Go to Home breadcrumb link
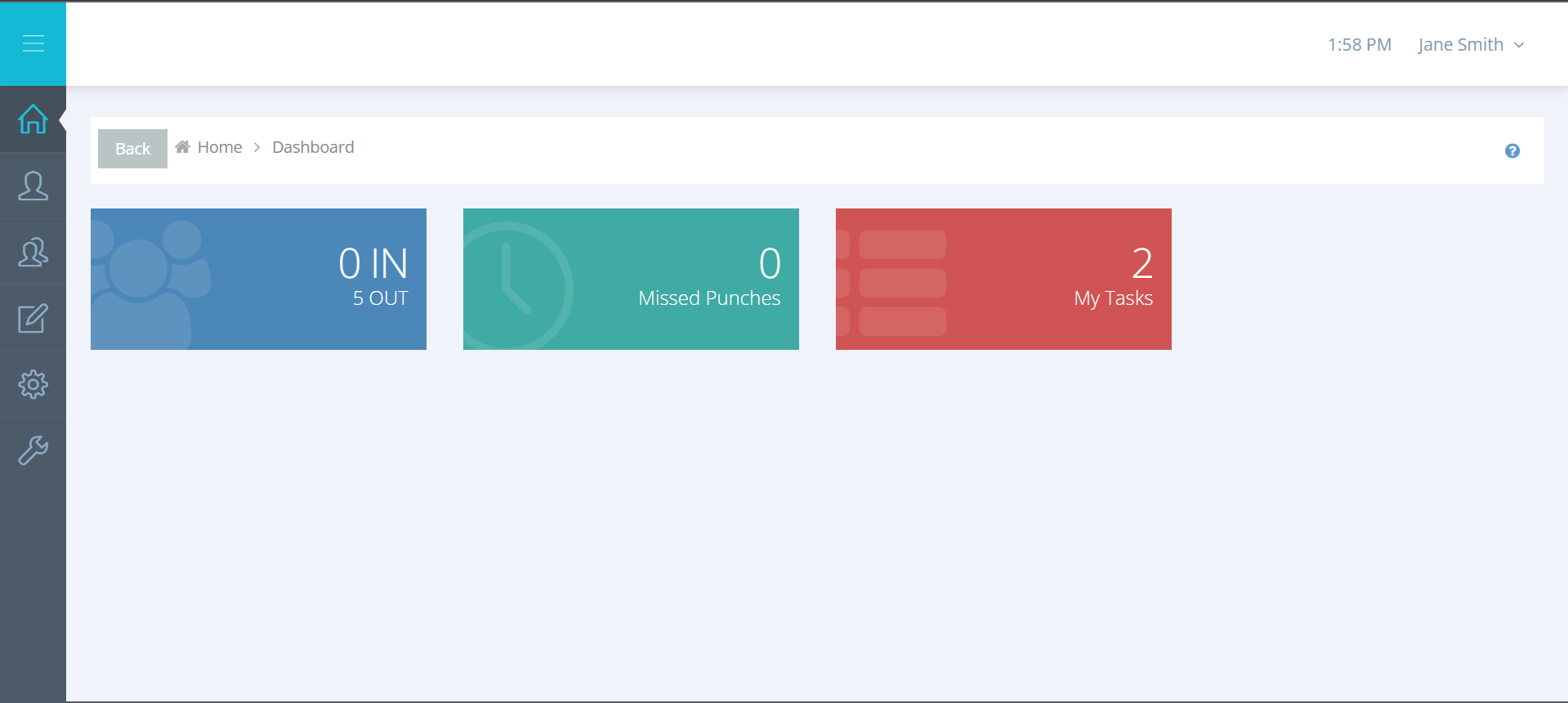This screenshot has width=1568, height=703. pyautogui.click(x=220, y=147)
